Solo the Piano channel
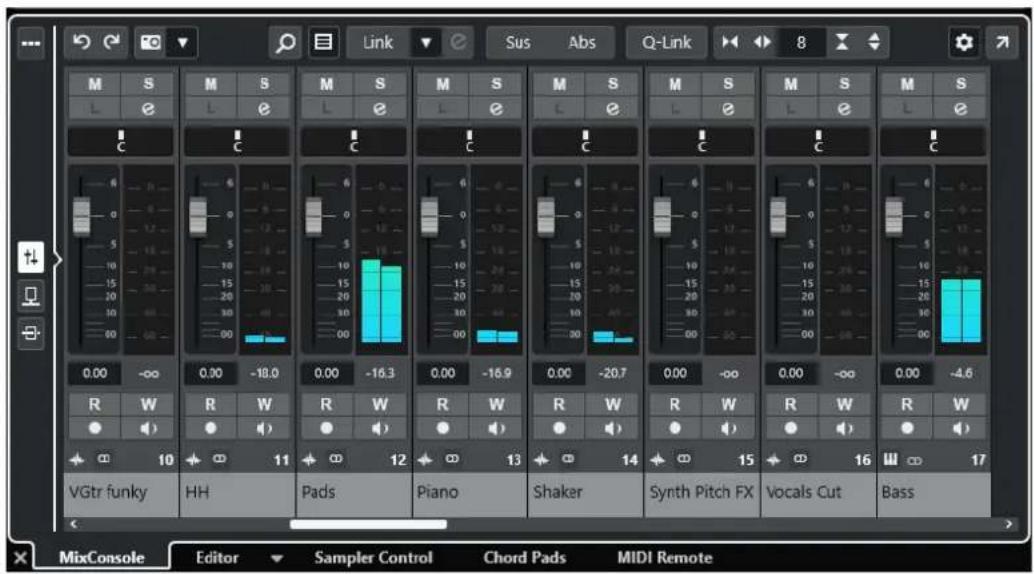 [496, 84]
